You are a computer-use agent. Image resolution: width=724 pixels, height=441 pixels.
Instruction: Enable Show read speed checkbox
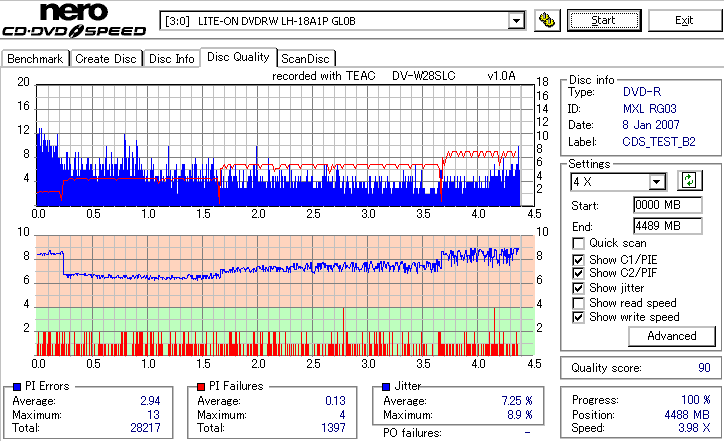coord(578,303)
